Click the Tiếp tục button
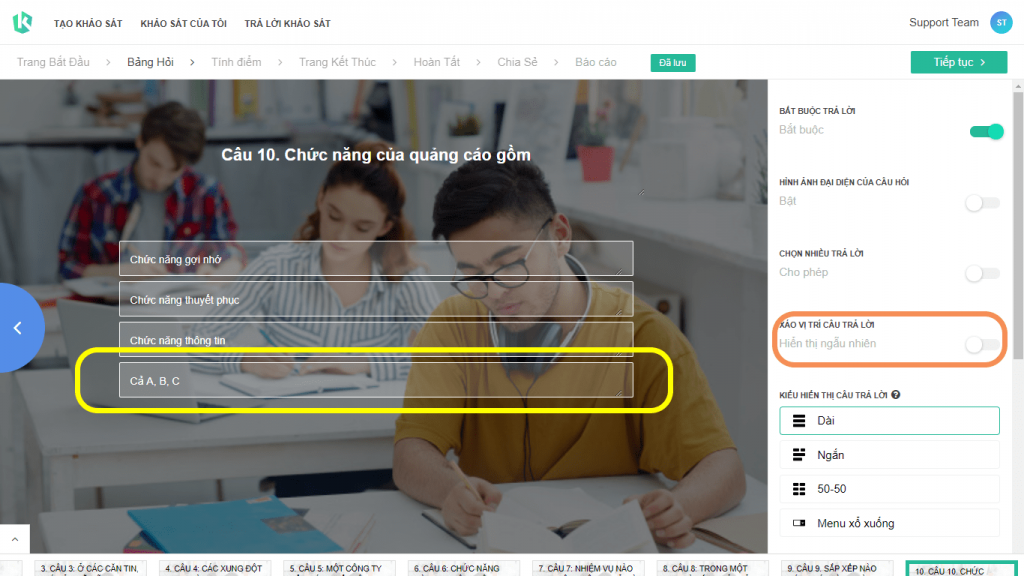1024x576 pixels. pos(959,62)
